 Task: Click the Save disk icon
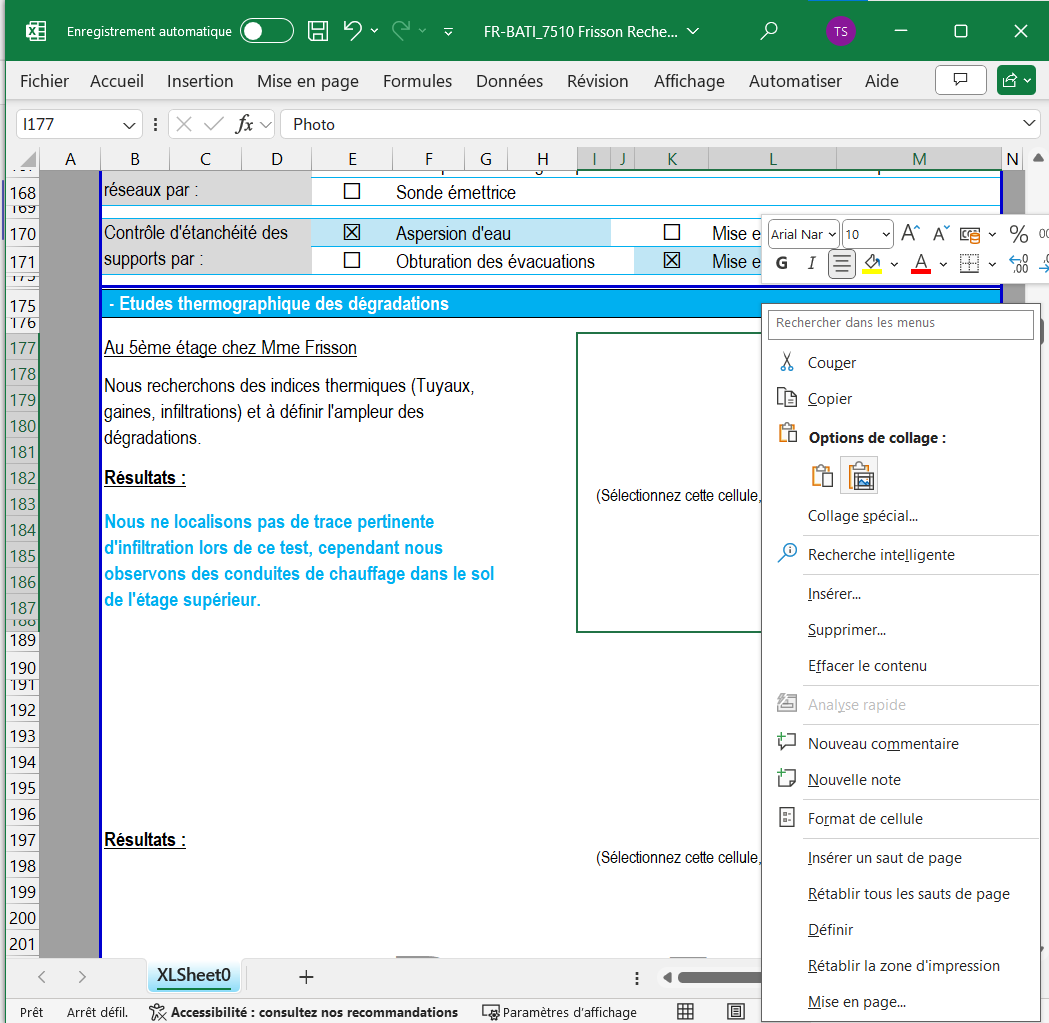point(318,31)
